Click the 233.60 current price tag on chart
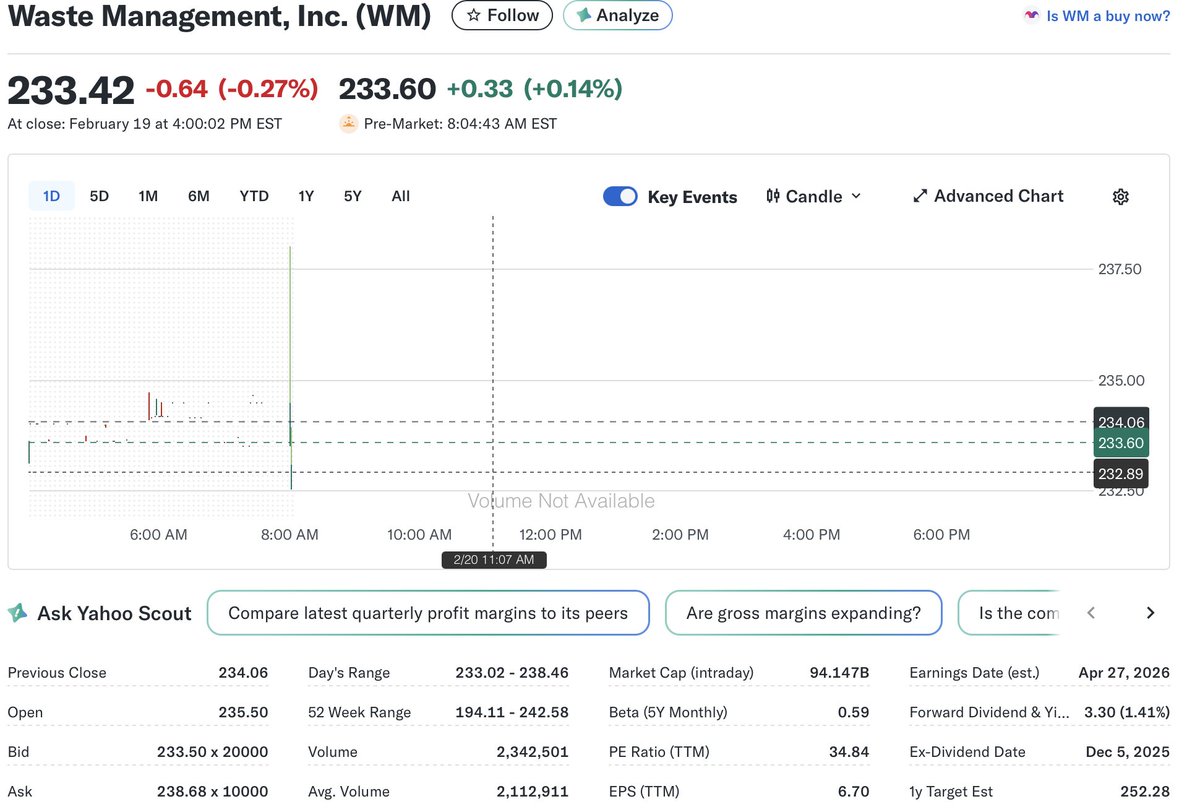1200x812 pixels. 1121,443
